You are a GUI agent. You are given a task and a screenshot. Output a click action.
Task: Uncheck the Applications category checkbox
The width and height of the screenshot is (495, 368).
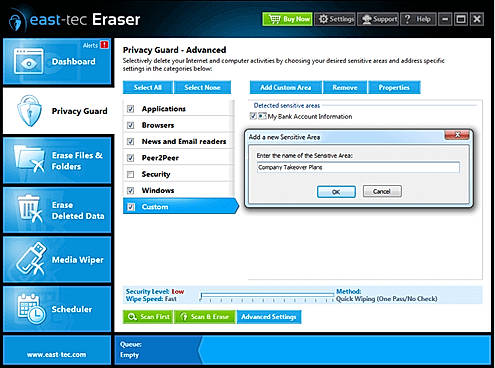click(131, 109)
